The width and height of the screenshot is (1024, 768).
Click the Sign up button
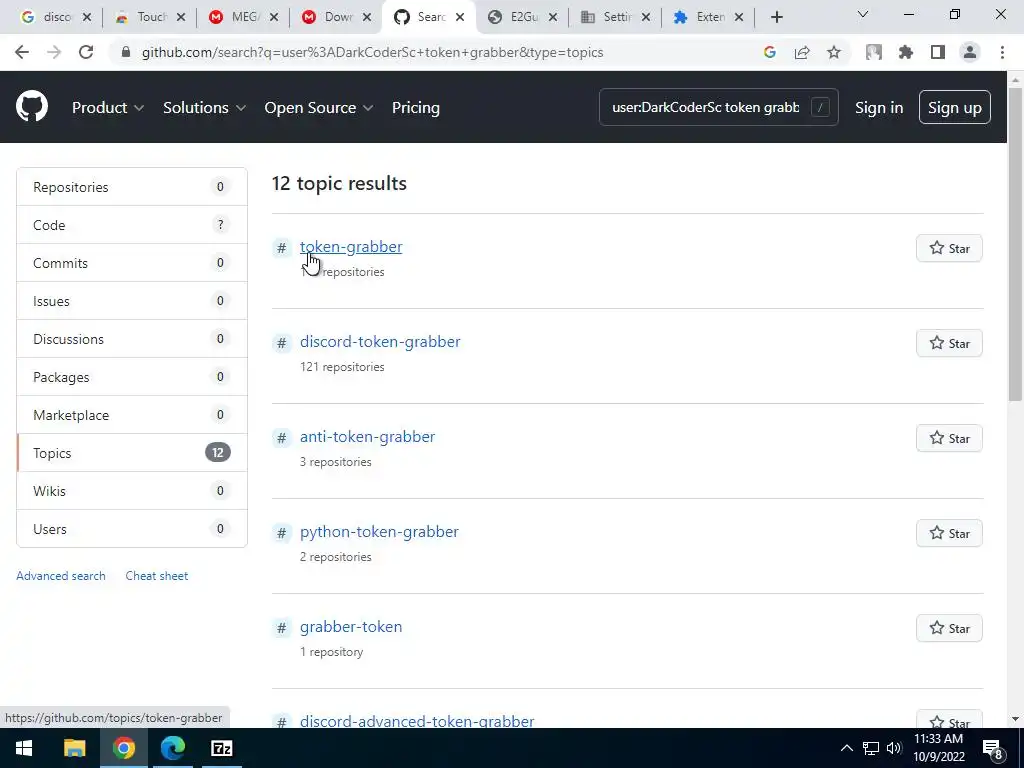tap(954, 107)
